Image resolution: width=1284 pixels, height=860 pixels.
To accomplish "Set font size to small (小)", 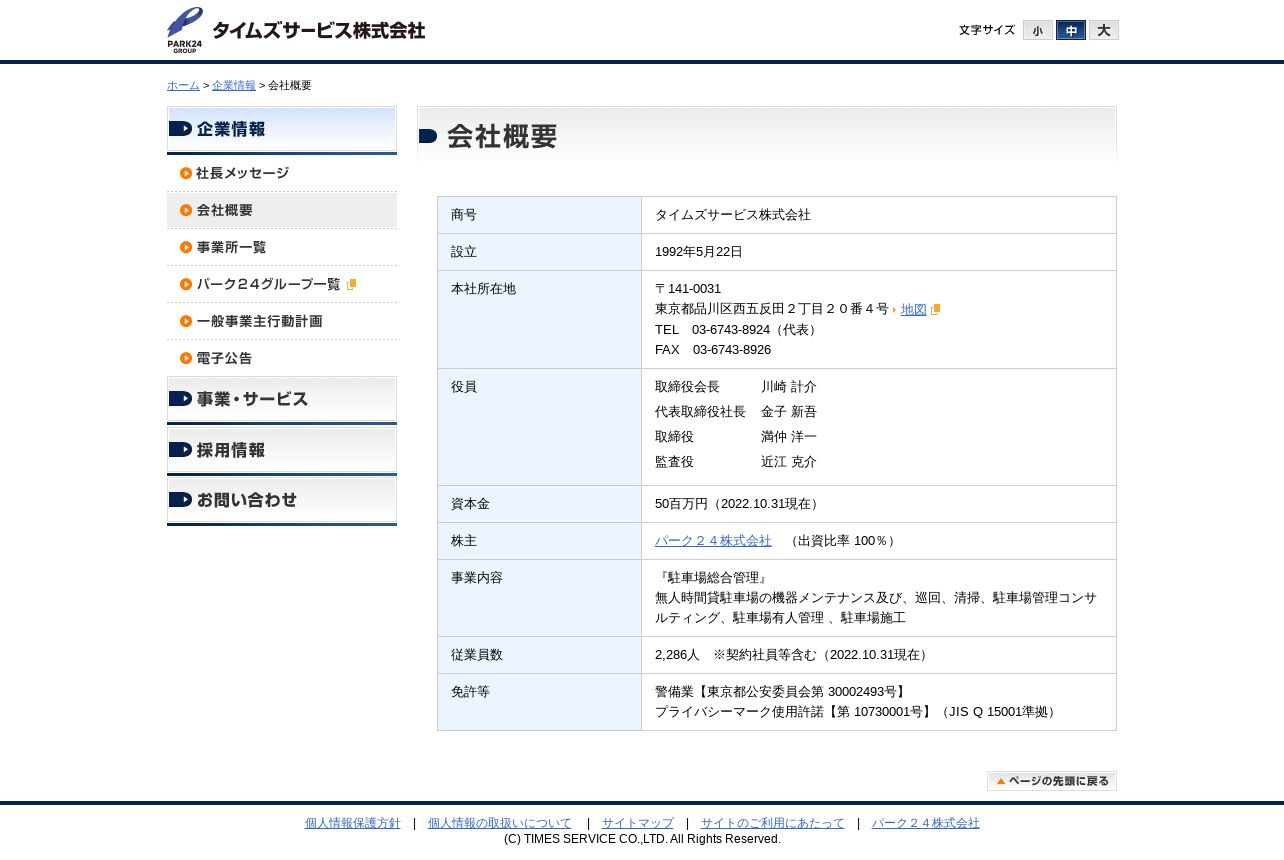I will coord(1038,30).
